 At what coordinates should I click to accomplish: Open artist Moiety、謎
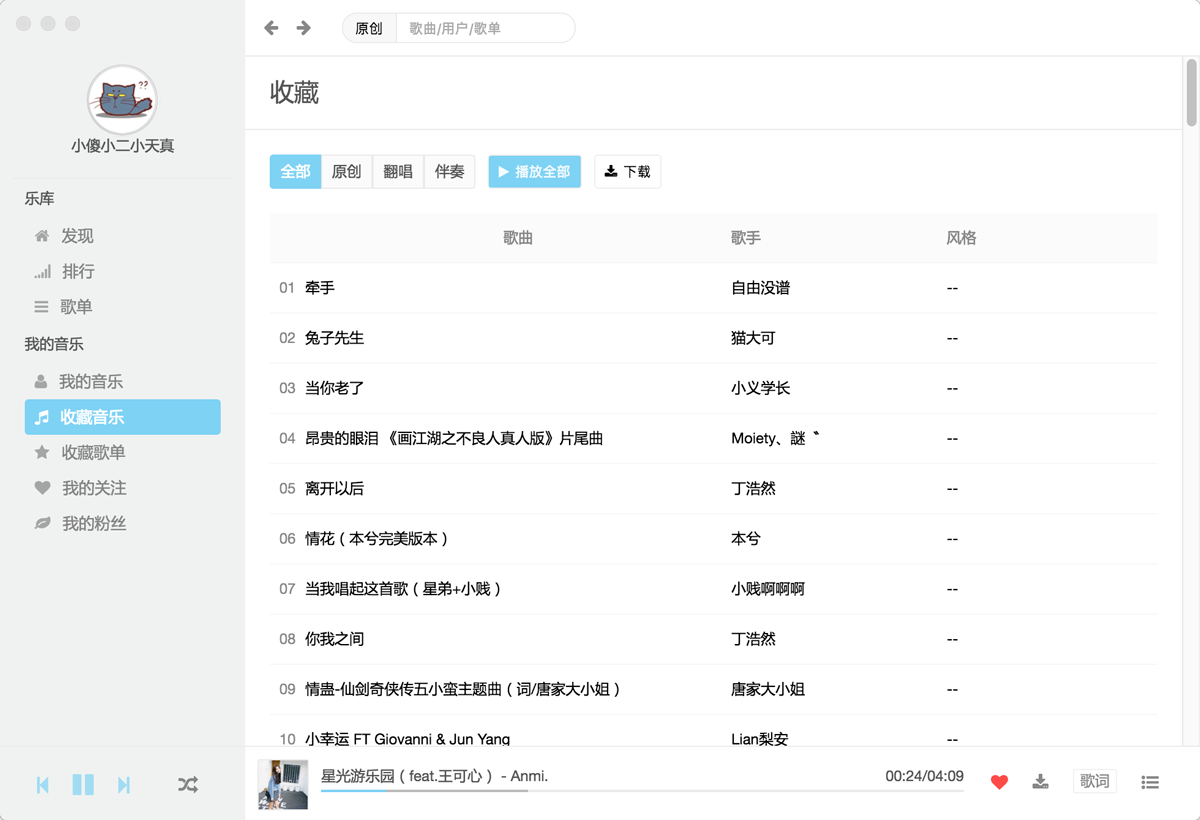pos(776,438)
